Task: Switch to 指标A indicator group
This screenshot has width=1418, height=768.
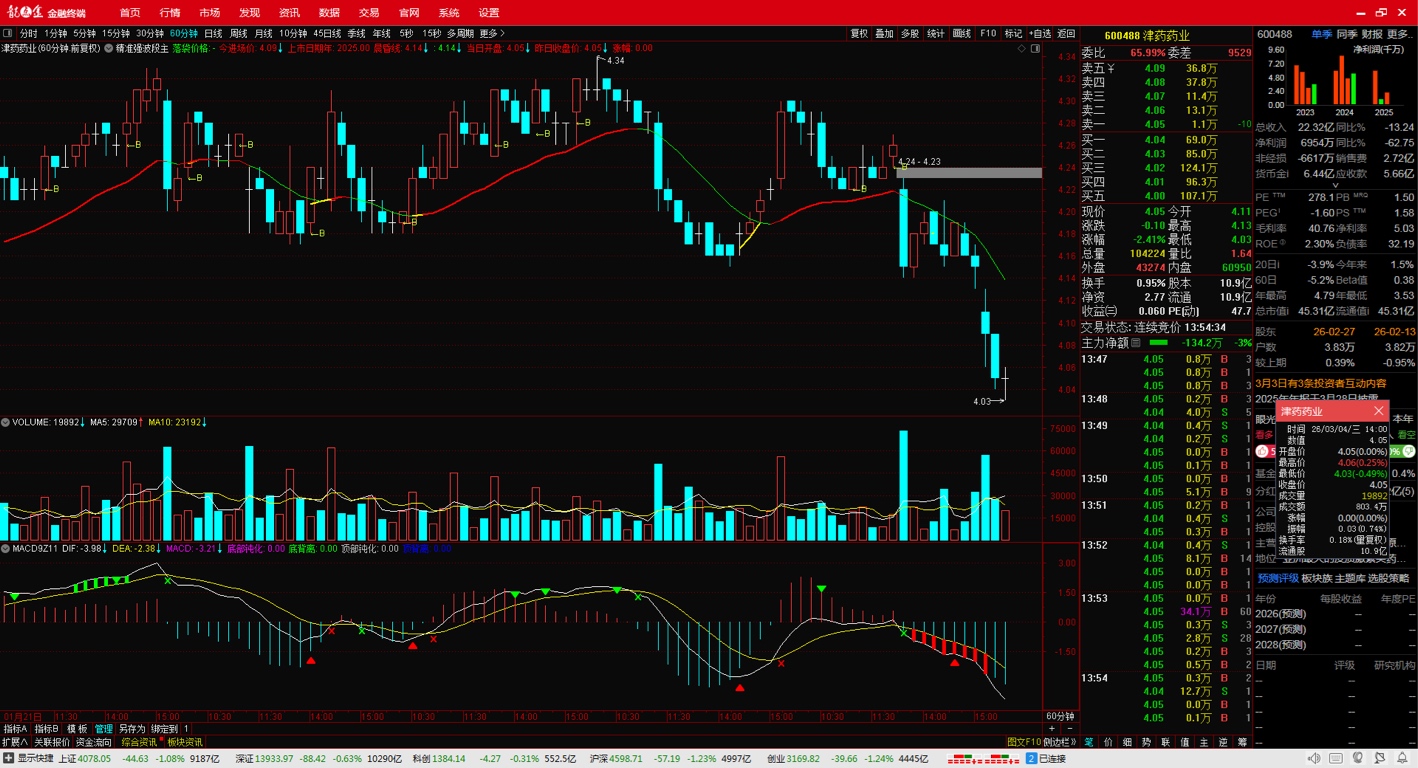Action: [x=15, y=729]
